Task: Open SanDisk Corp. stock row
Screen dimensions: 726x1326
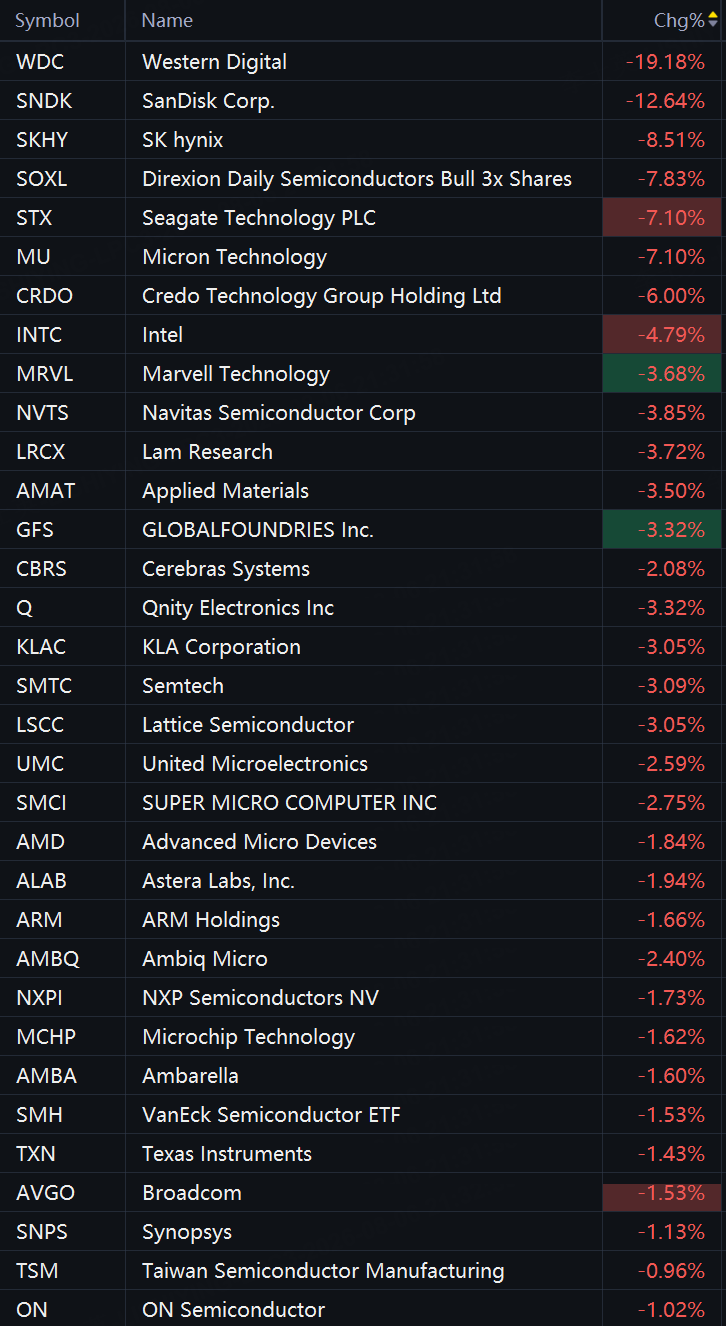Action: 363,100
